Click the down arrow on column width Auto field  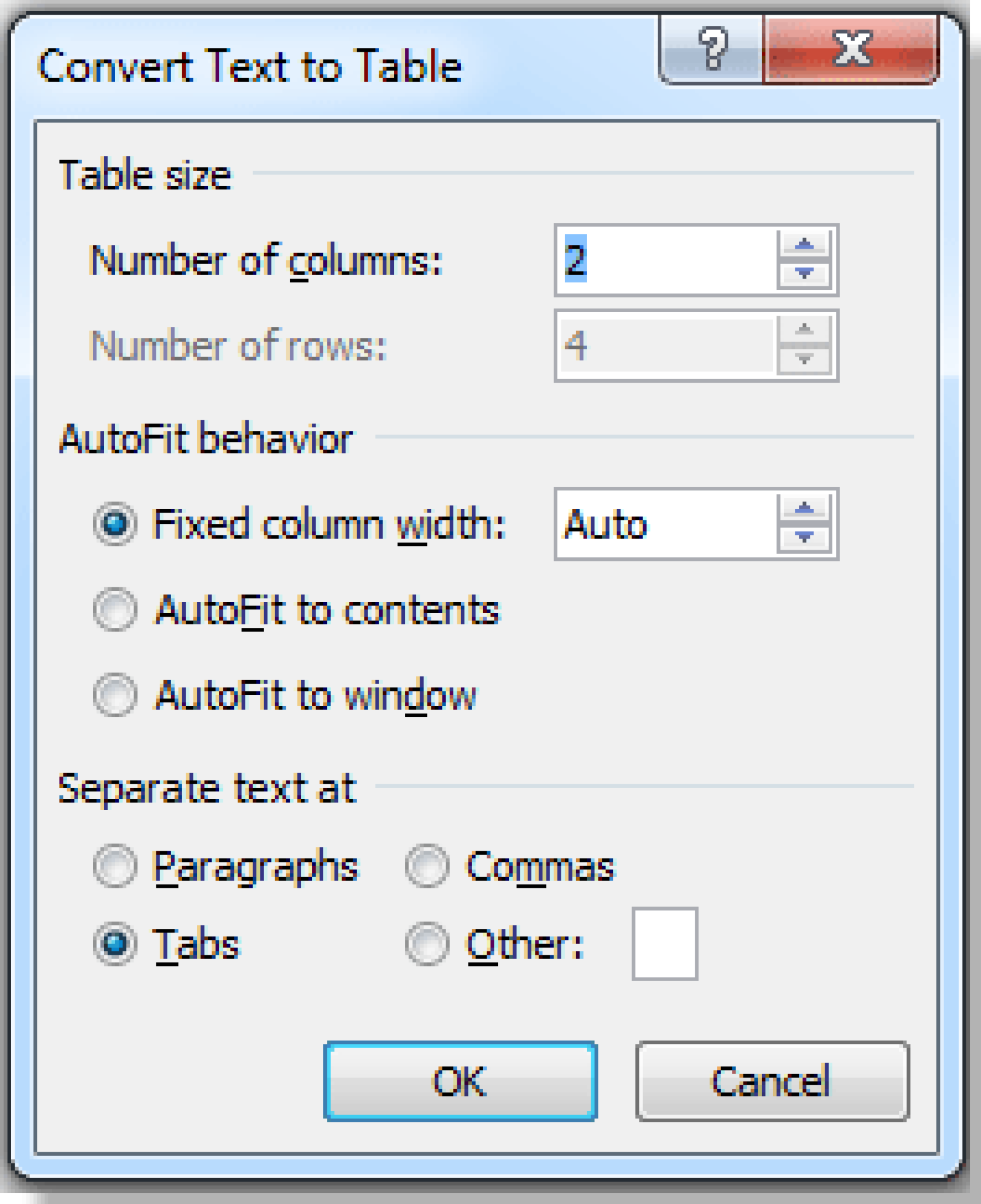click(x=805, y=536)
